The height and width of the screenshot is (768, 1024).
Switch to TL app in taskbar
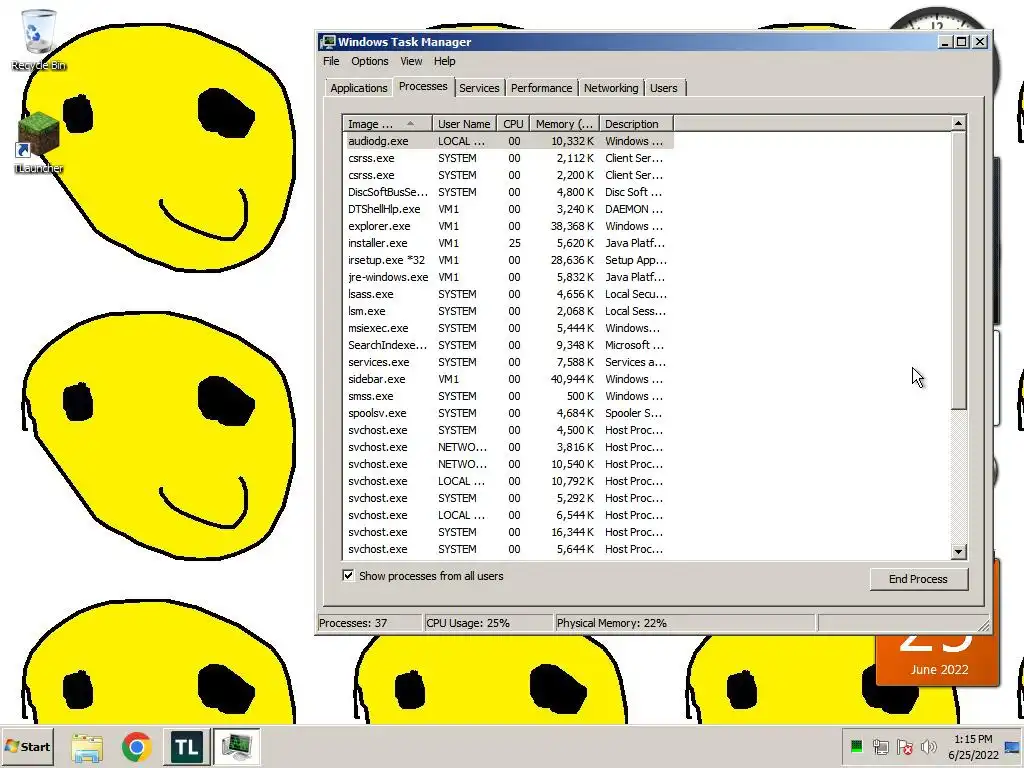186,747
